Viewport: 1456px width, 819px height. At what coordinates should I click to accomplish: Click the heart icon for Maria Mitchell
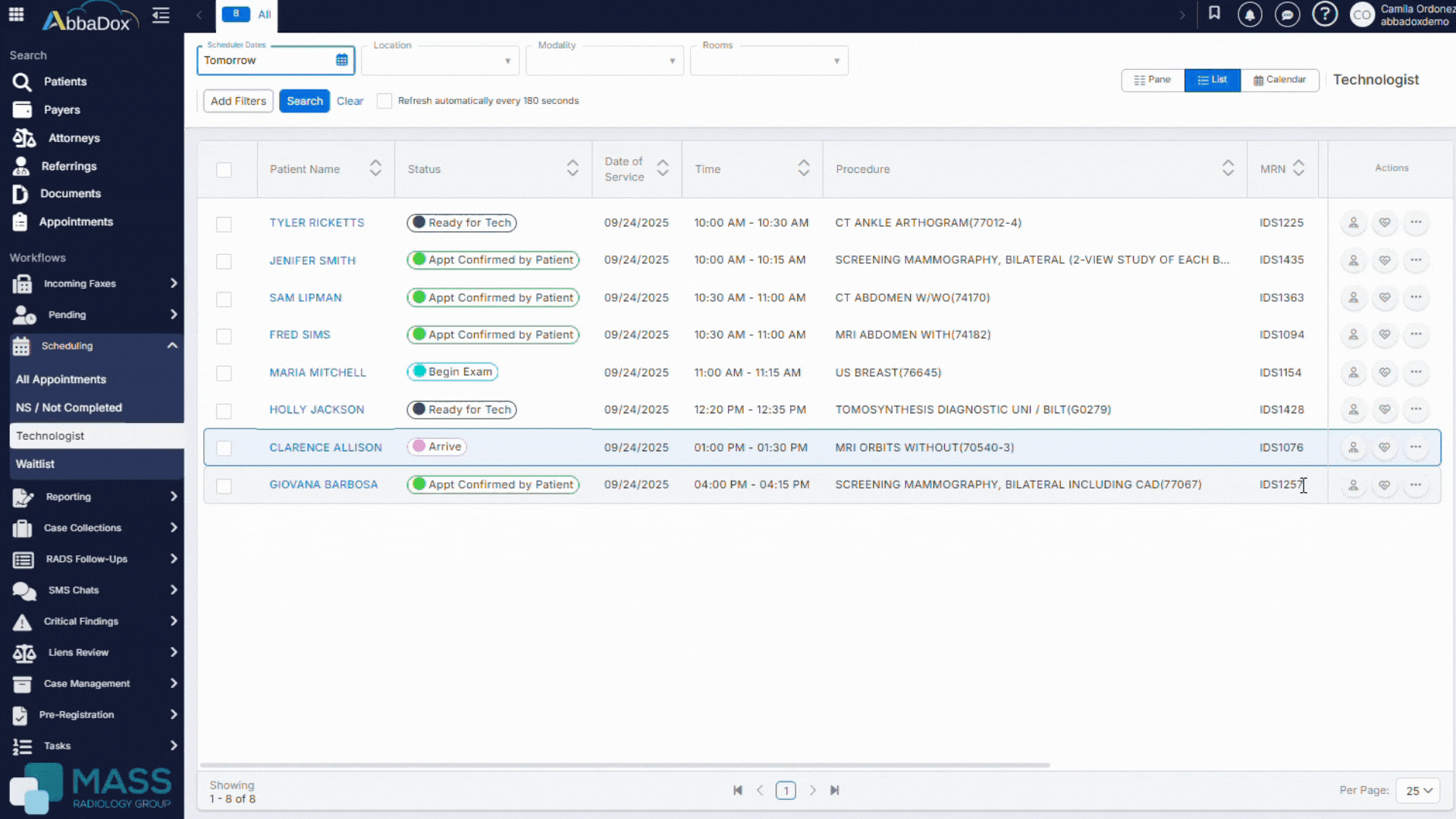tap(1384, 372)
